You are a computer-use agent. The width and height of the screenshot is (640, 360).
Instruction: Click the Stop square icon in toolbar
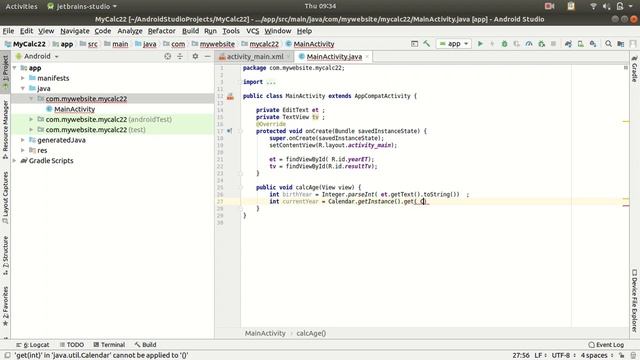click(553, 43)
